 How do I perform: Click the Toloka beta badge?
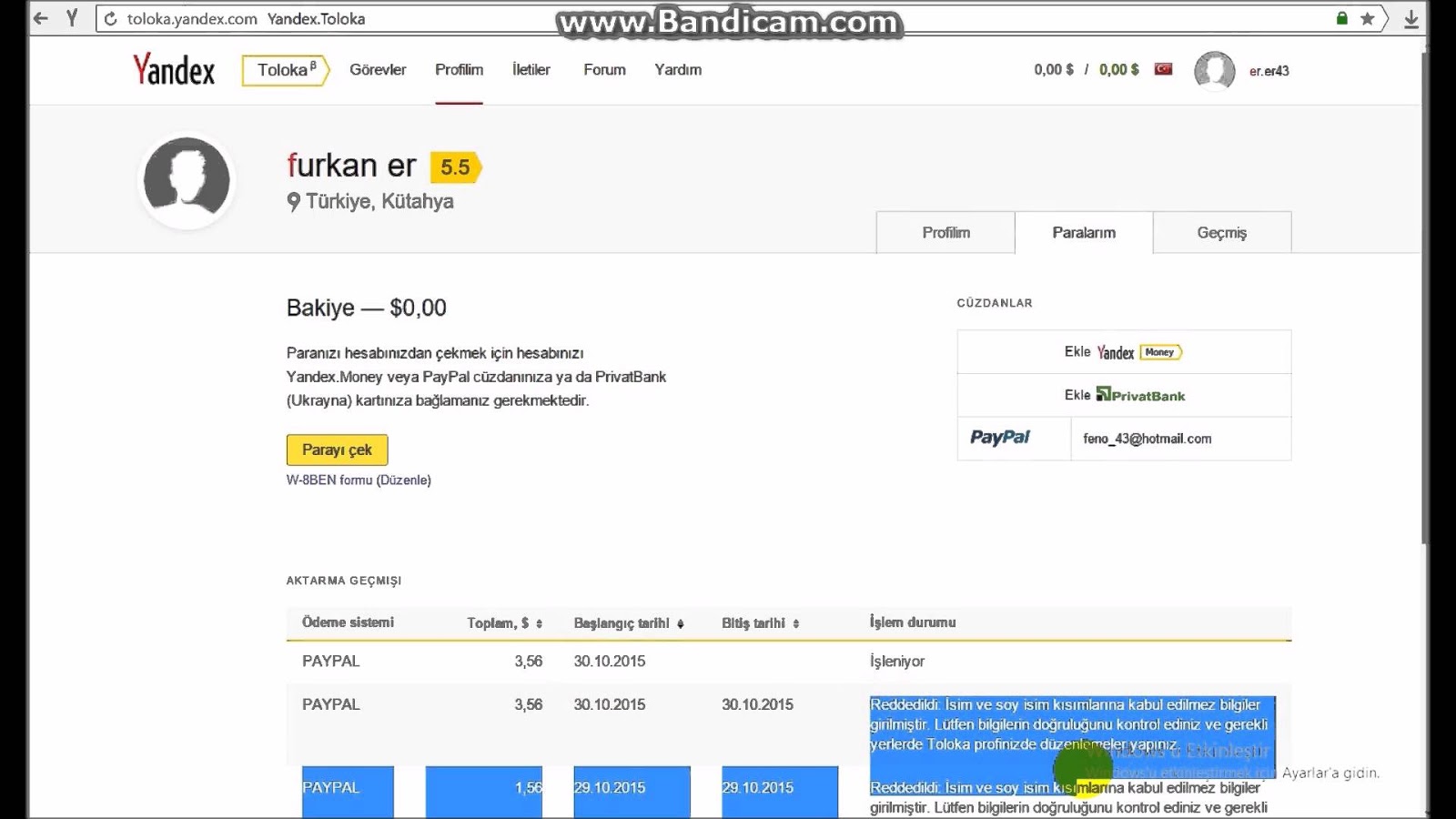tap(286, 70)
